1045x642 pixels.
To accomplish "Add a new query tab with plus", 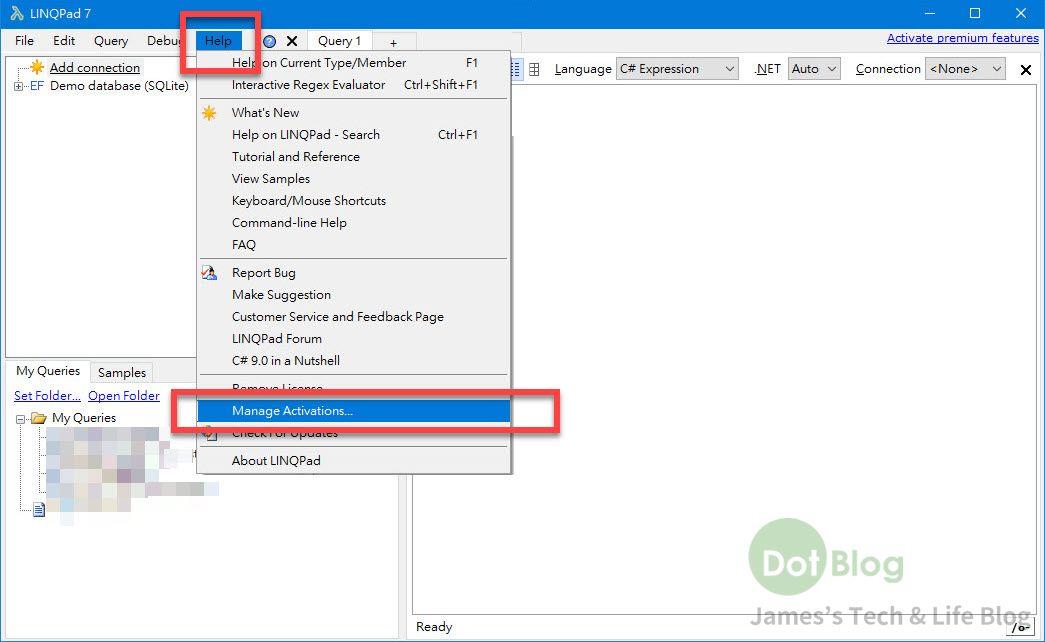I will (393, 42).
